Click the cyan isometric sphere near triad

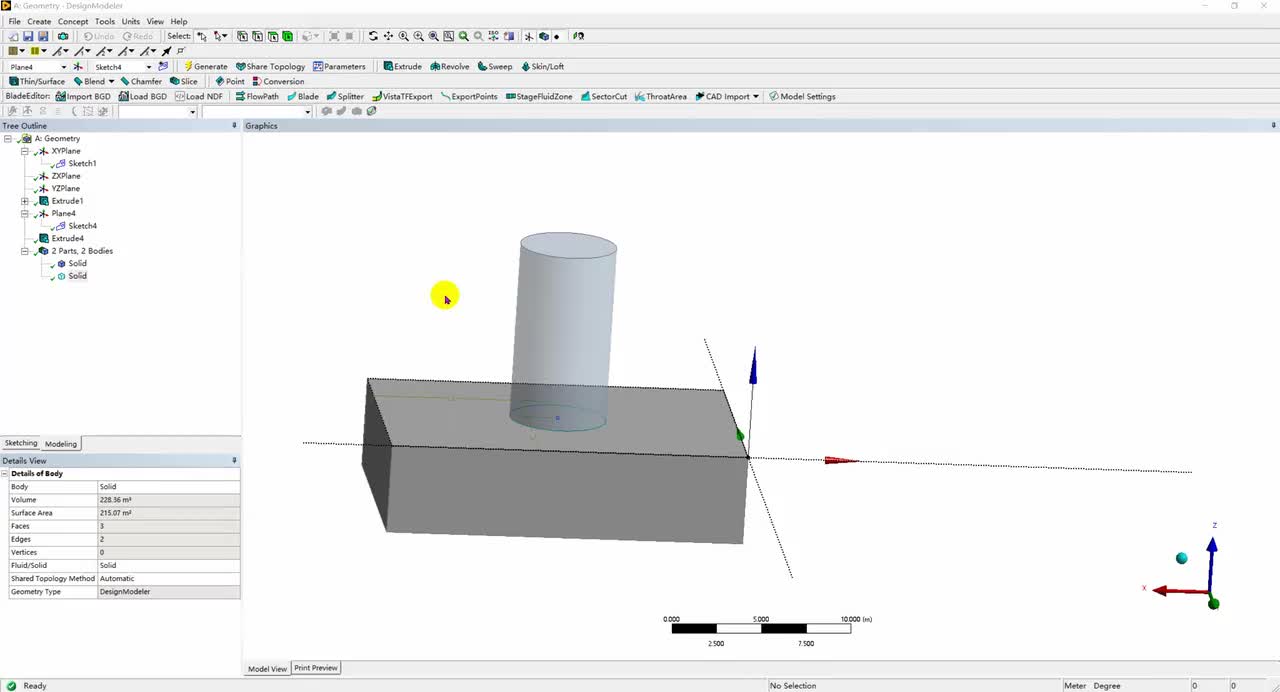(1182, 558)
